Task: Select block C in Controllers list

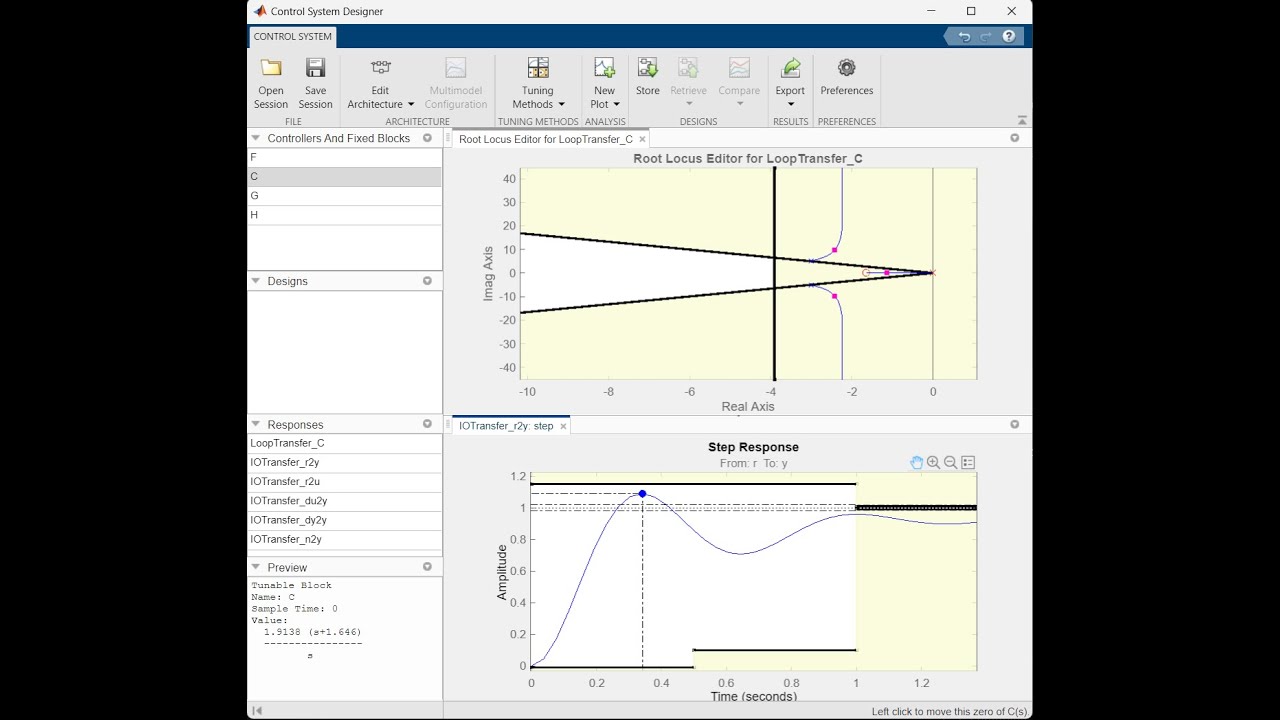Action: tap(344, 177)
